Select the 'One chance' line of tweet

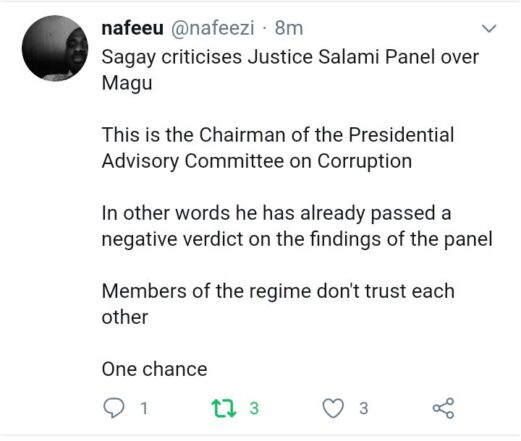154,369
